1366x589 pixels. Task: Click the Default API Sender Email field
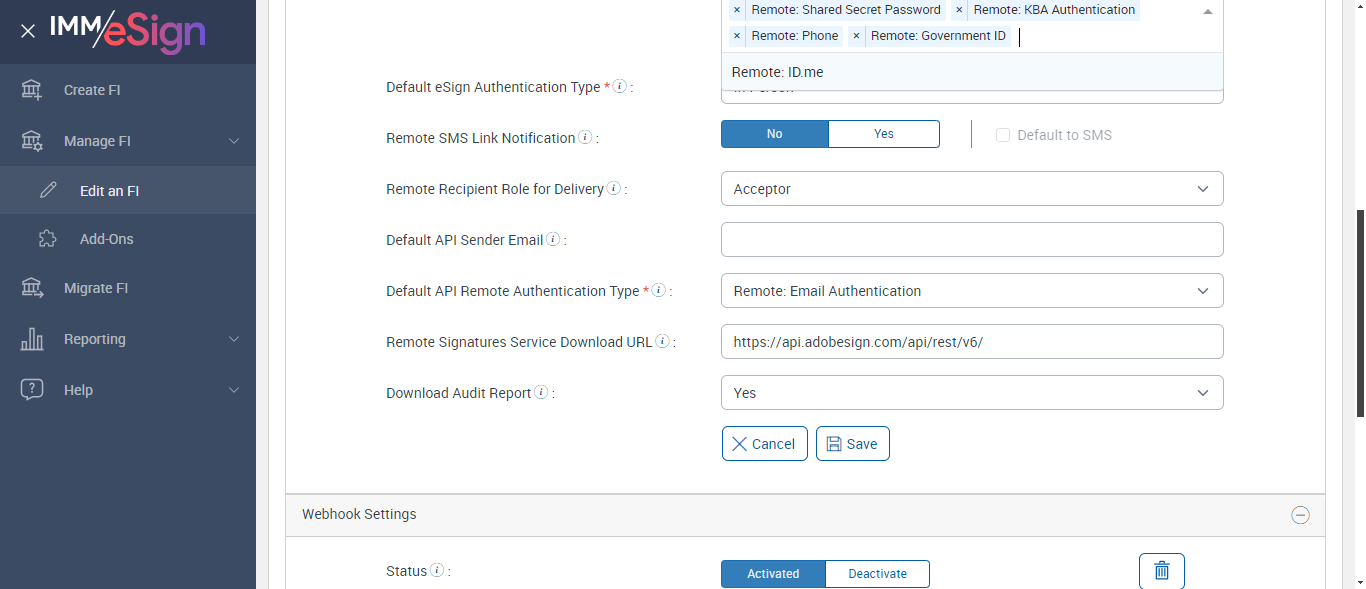click(x=971, y=240)
